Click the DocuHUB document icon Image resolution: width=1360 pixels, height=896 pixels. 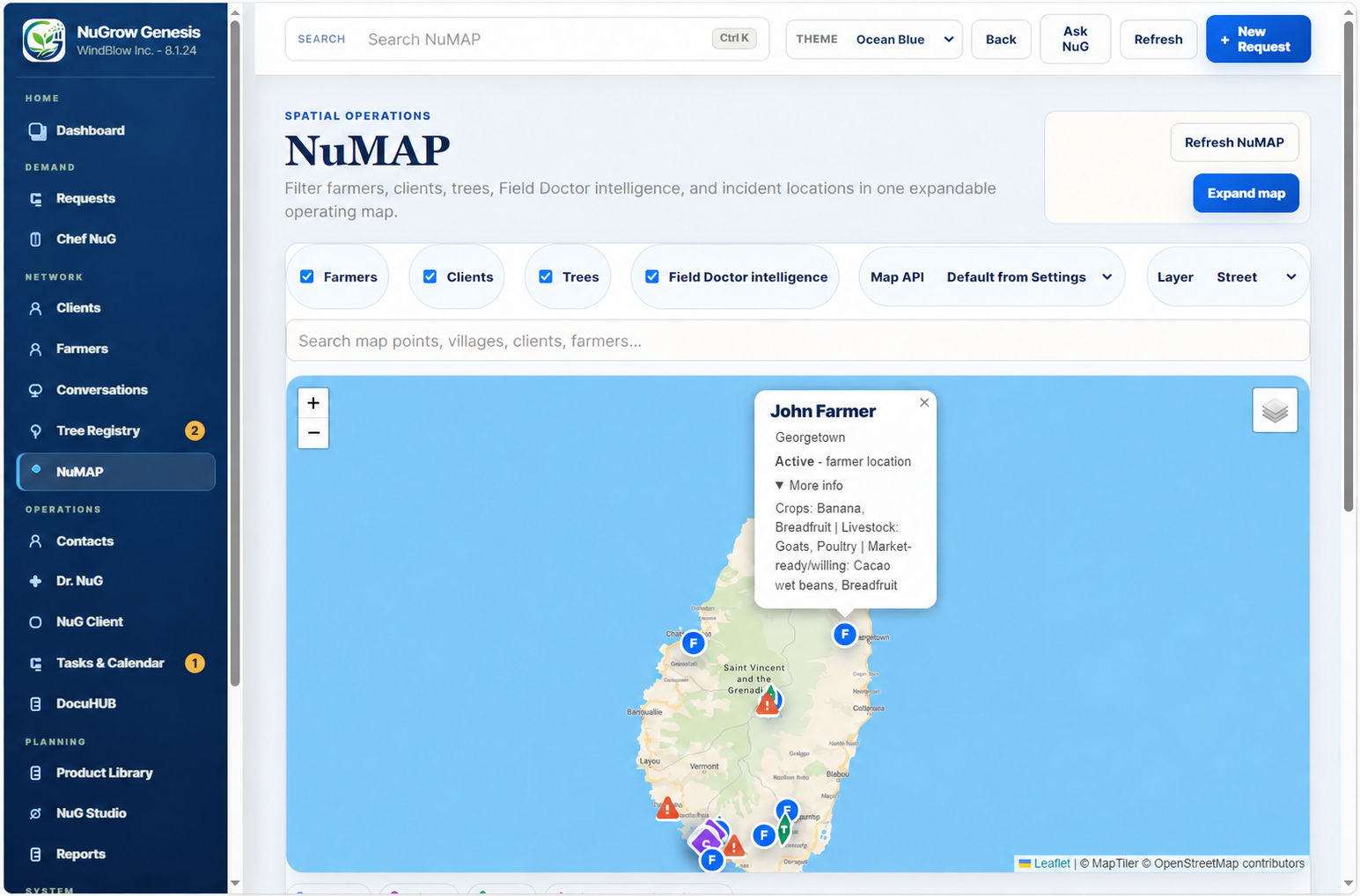coord(35,704)
